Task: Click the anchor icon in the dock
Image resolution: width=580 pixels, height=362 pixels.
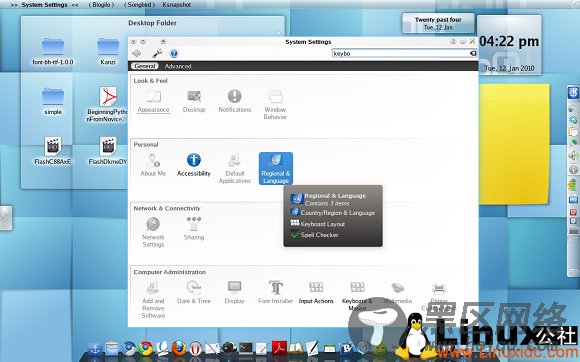Action: click(x=95, y=348)
